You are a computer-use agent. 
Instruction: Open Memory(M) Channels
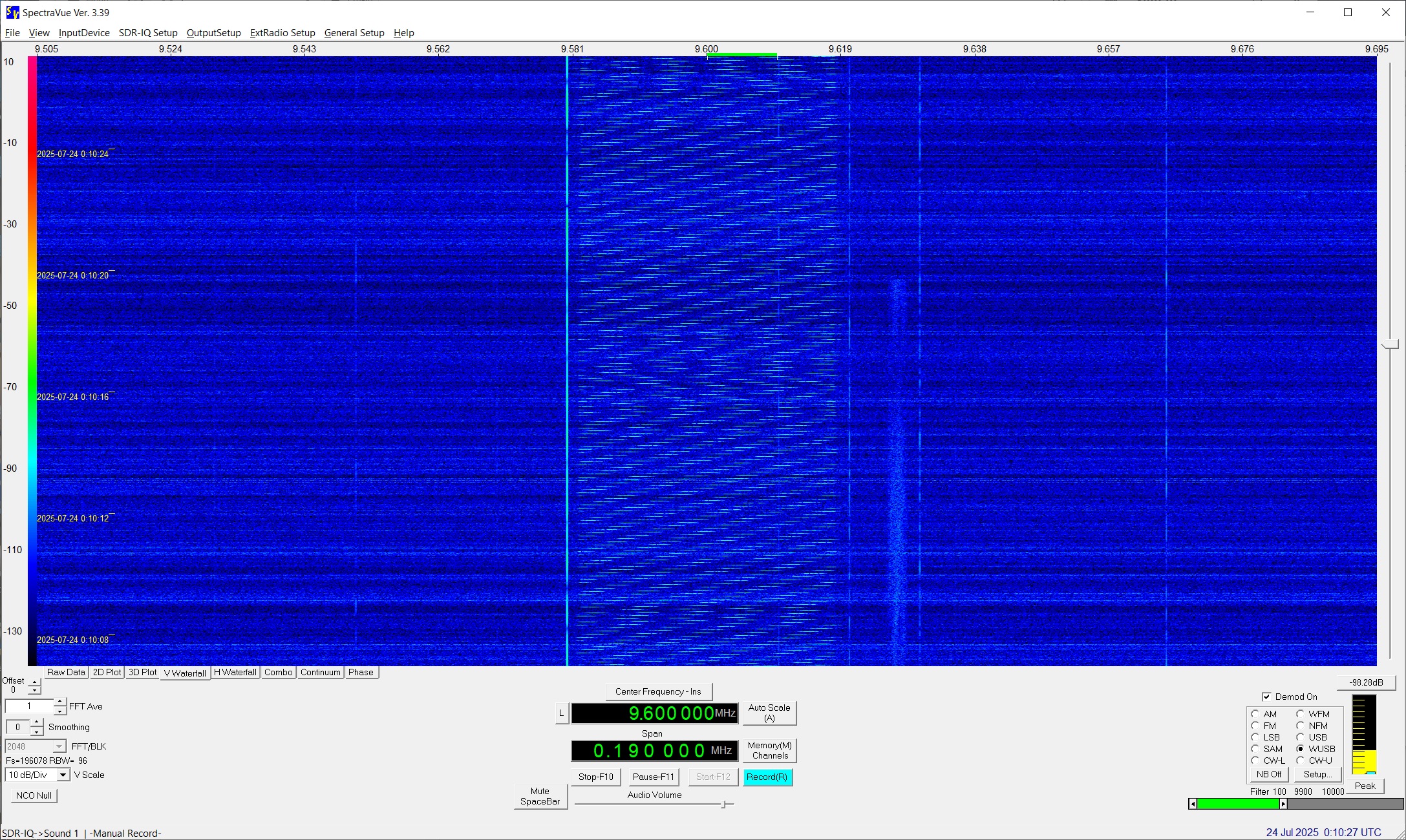pos(769,750)
